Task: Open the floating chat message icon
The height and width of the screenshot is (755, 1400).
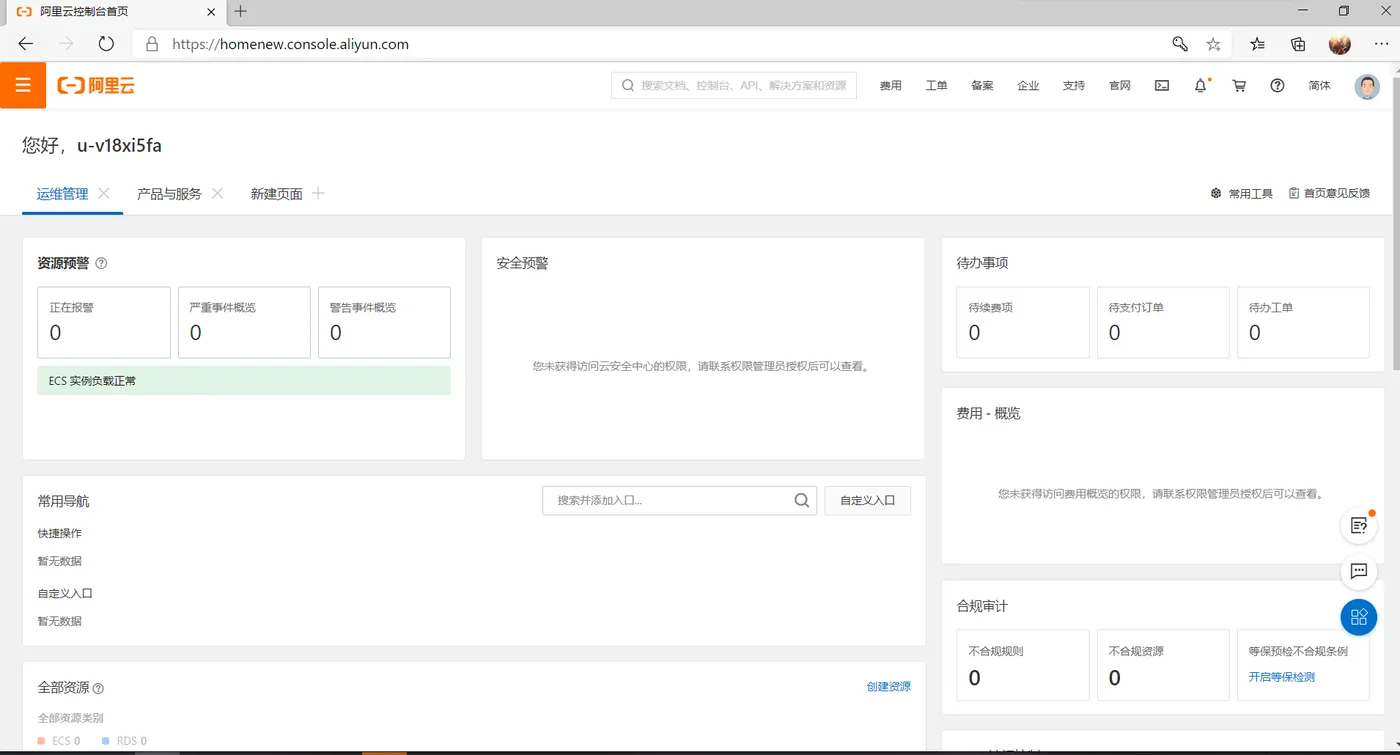Action: click(x=1359, y=572)
